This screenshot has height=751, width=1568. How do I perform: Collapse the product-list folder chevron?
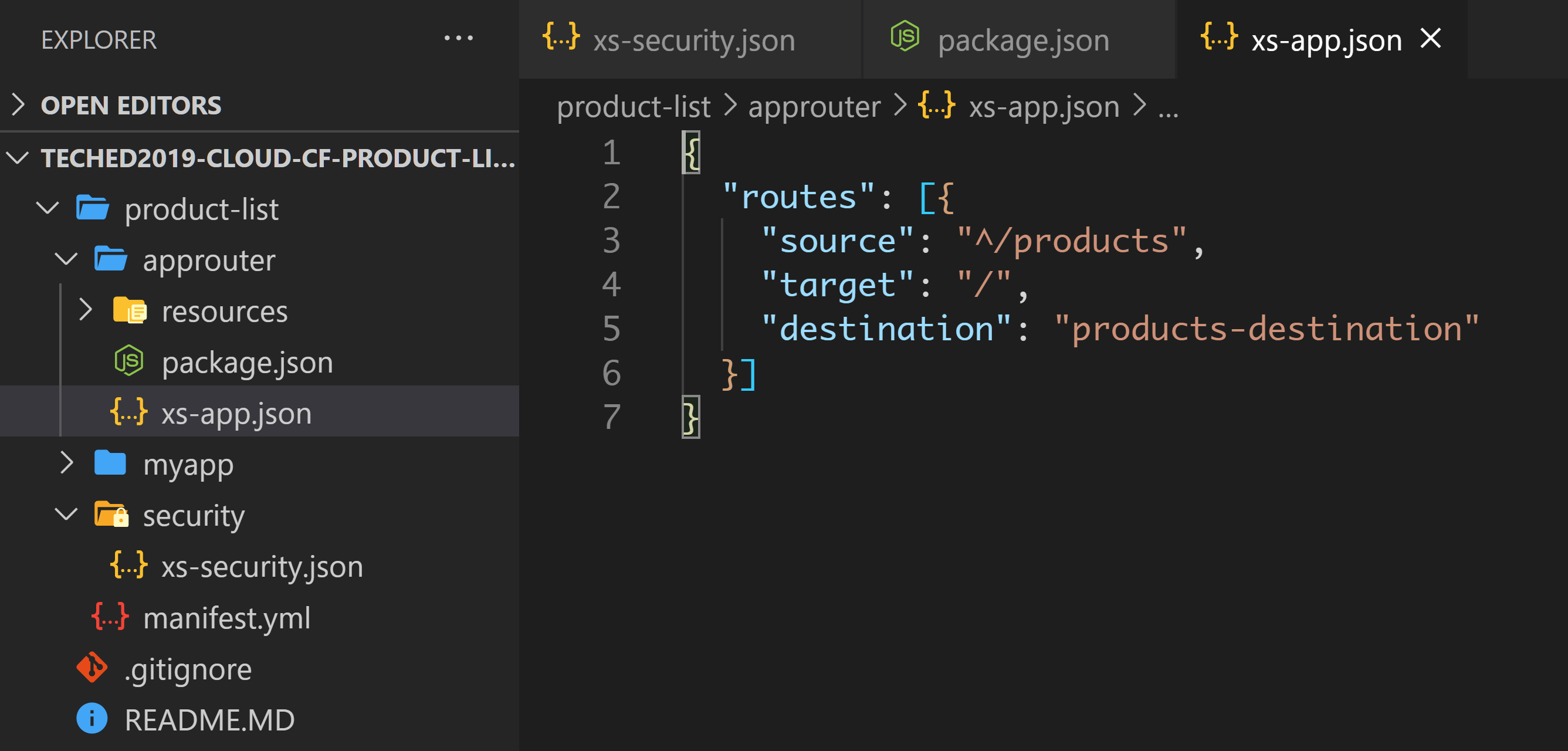coord(48,208)
